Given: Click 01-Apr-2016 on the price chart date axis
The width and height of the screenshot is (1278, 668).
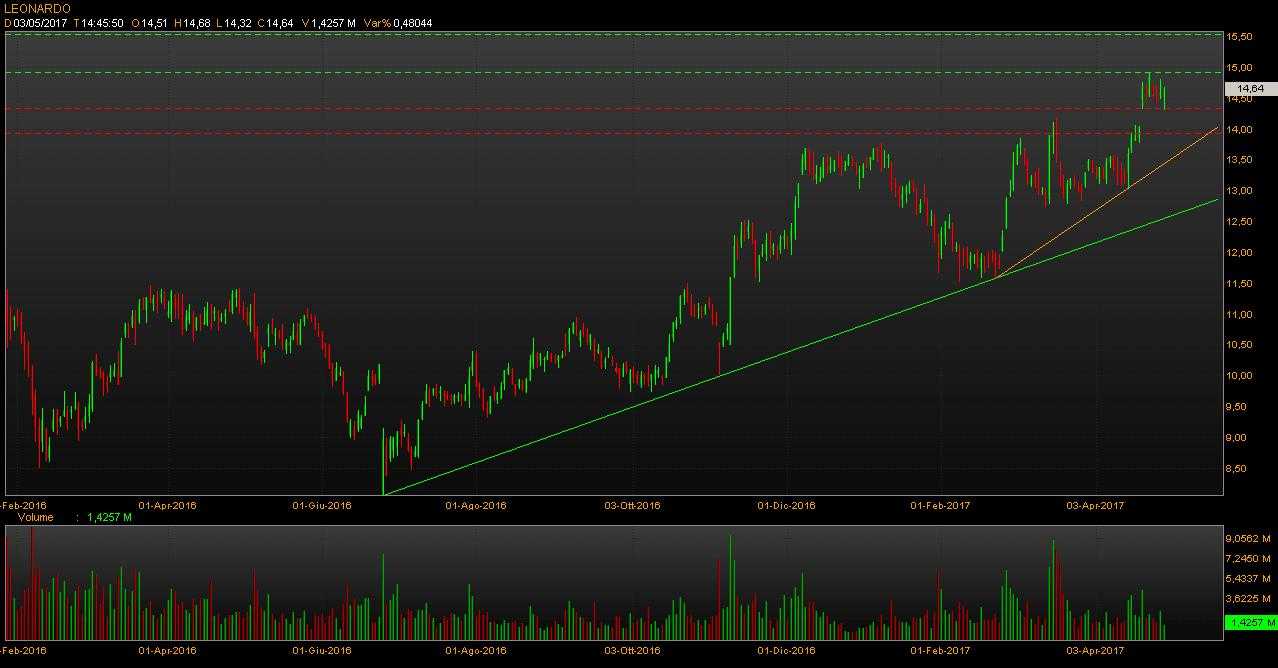Looking at the screenshot, I should point(168,505).
